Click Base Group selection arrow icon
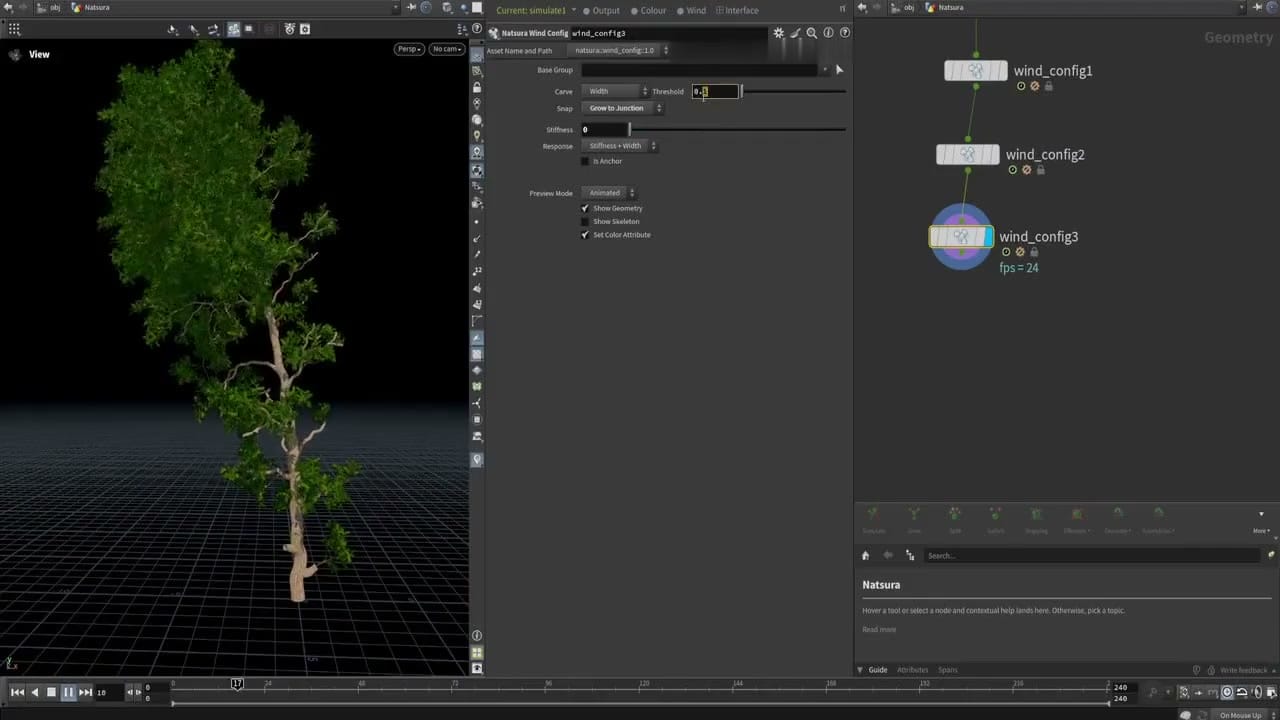 [x=839, y=70]
